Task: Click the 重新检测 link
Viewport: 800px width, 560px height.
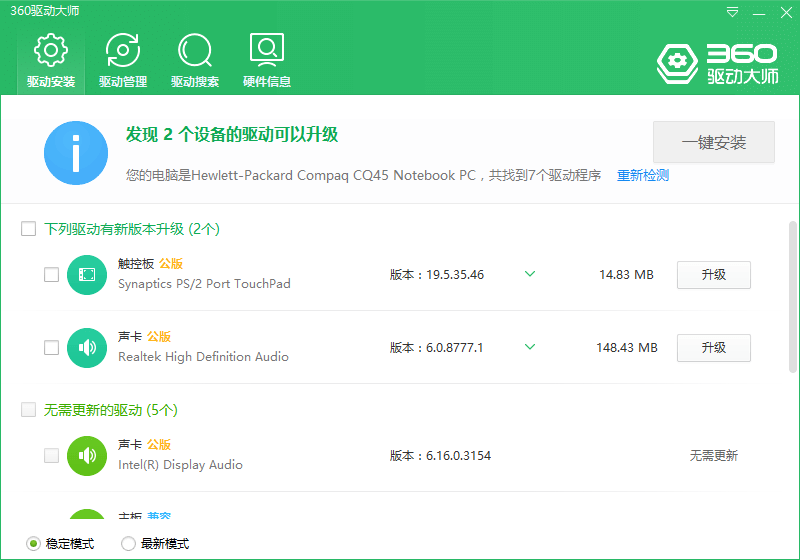Action: pyautogui.click(x=642, y=176)
